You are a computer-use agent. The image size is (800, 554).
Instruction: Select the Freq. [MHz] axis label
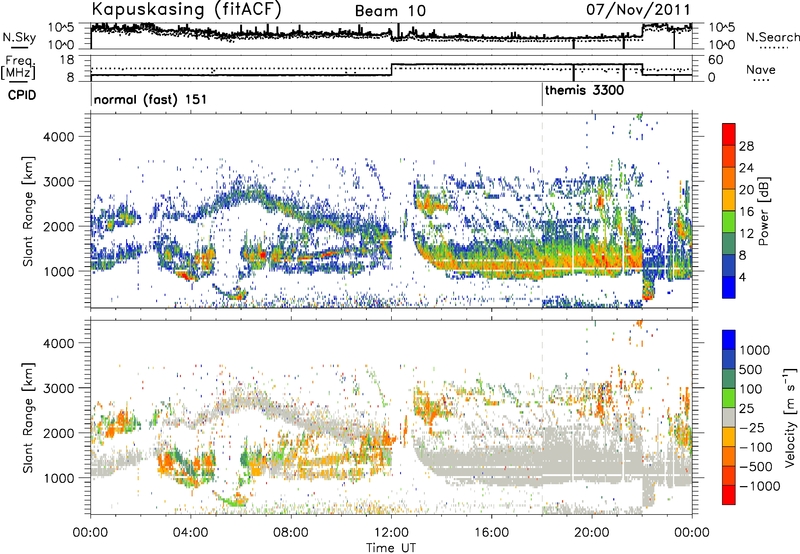[x=18, y=68]
